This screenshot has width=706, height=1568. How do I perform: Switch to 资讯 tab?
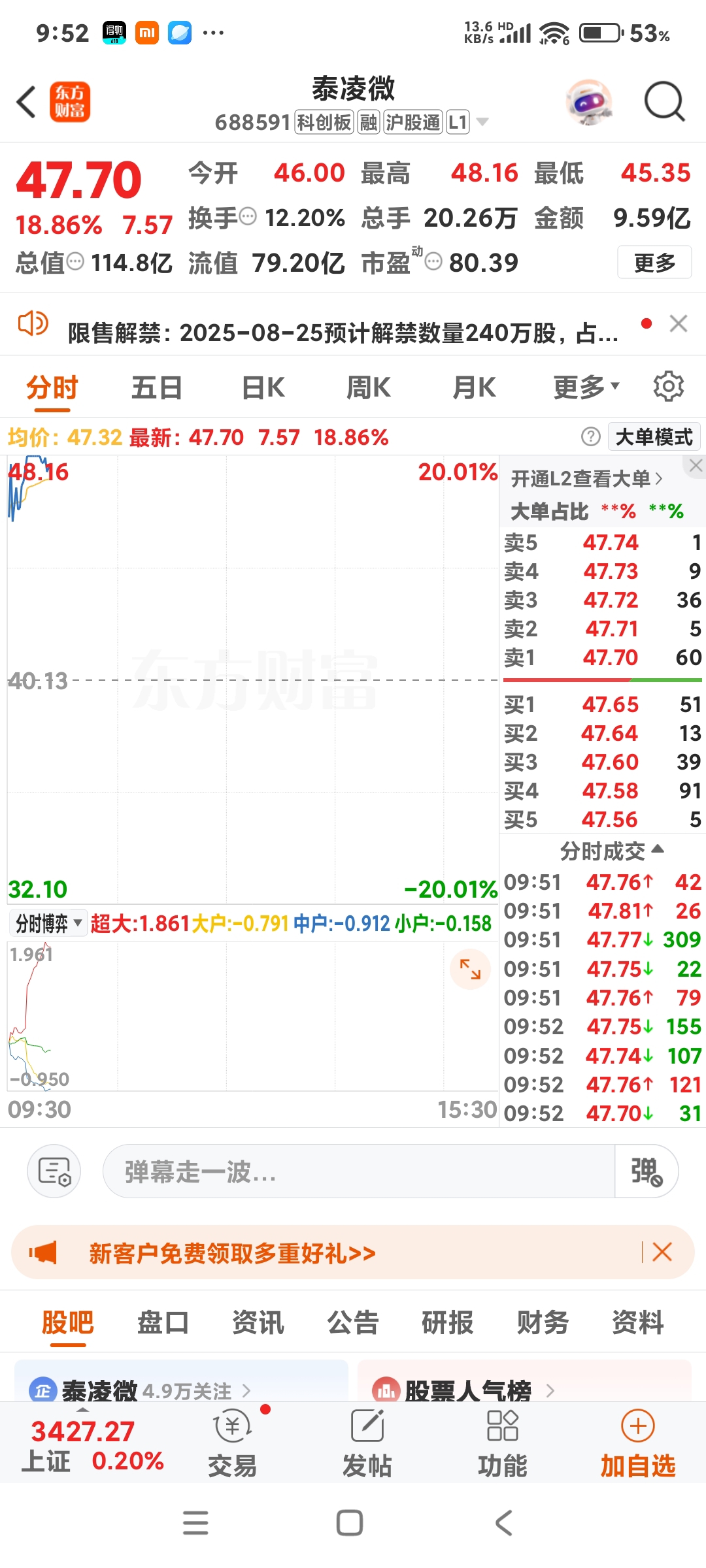(258, 1322)
